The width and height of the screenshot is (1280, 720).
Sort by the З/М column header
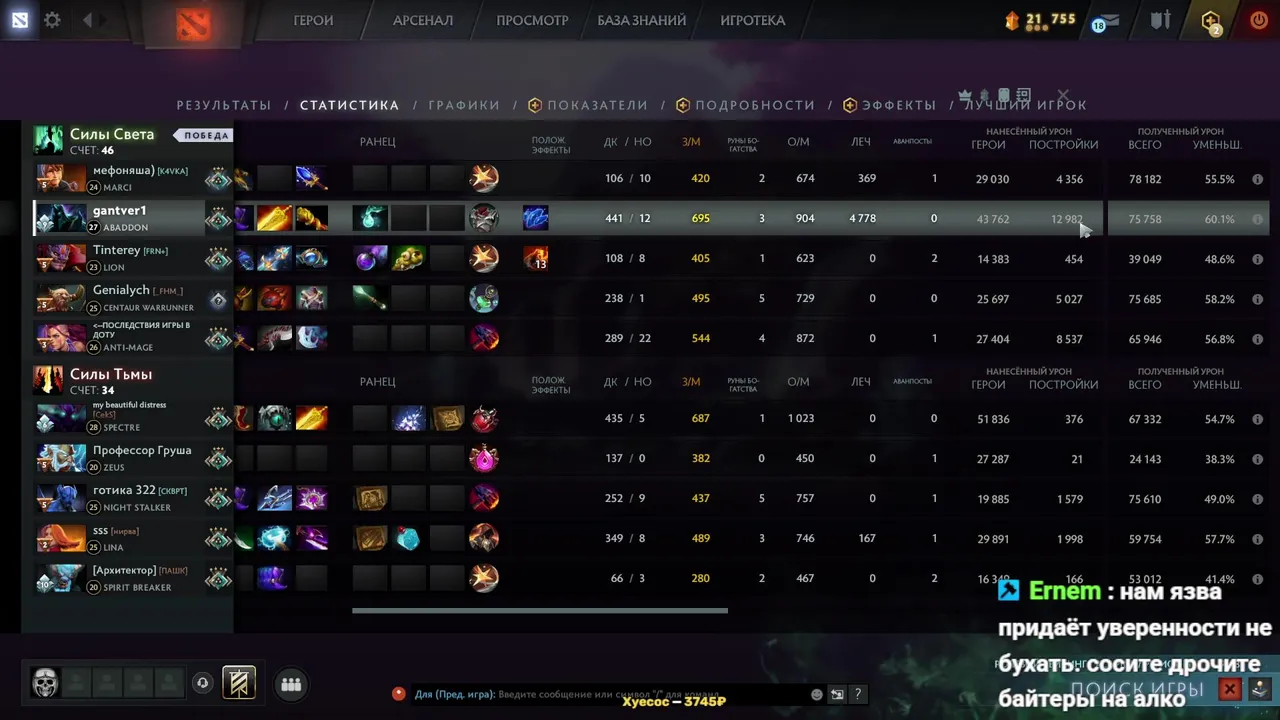tap(691, 142)
